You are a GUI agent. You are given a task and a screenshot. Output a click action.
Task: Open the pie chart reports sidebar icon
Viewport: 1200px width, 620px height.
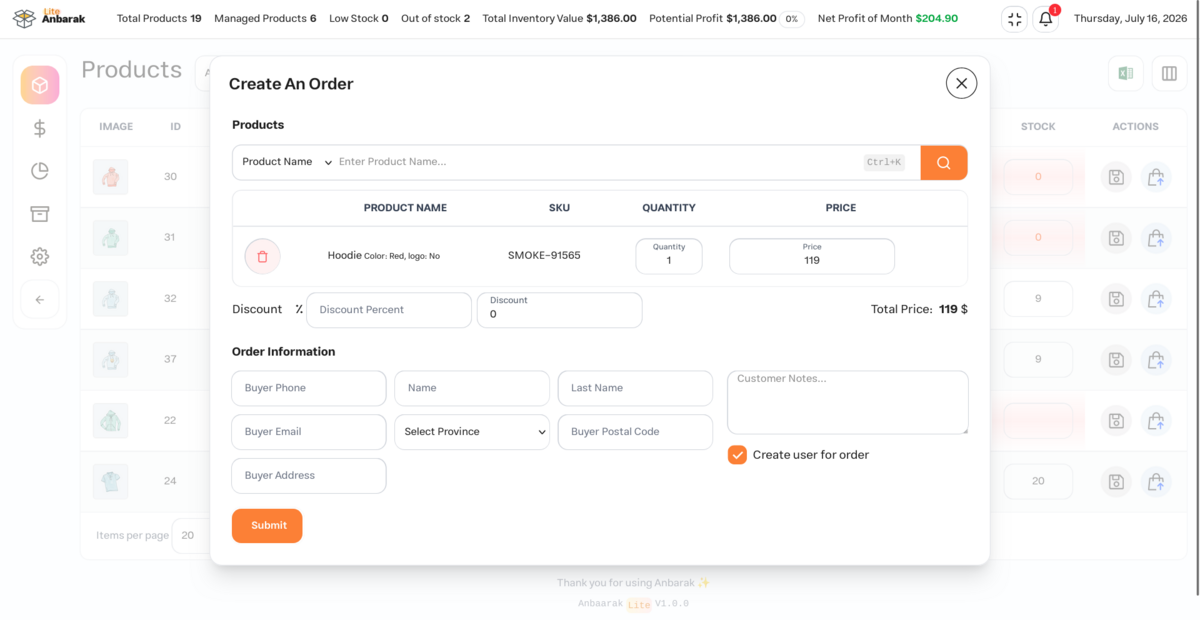pos(40,171)
